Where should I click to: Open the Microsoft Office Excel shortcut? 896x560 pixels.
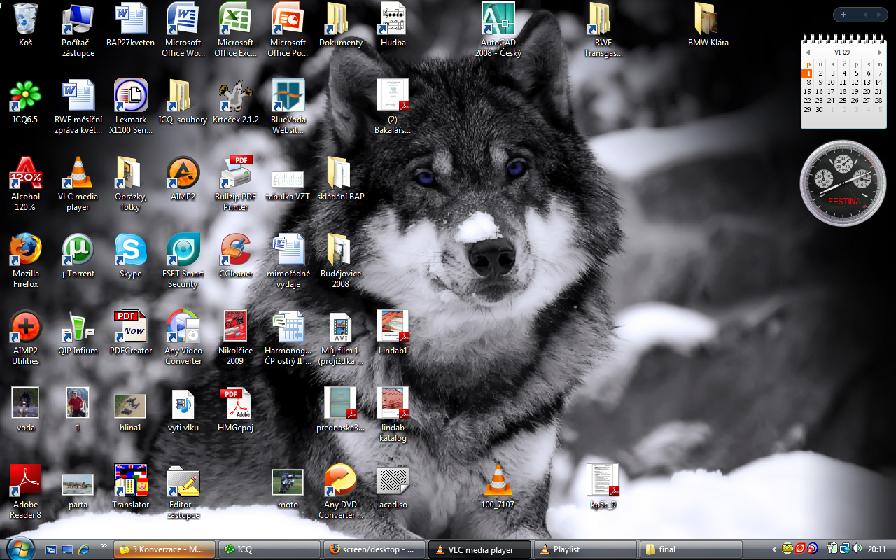pos(236,20)
